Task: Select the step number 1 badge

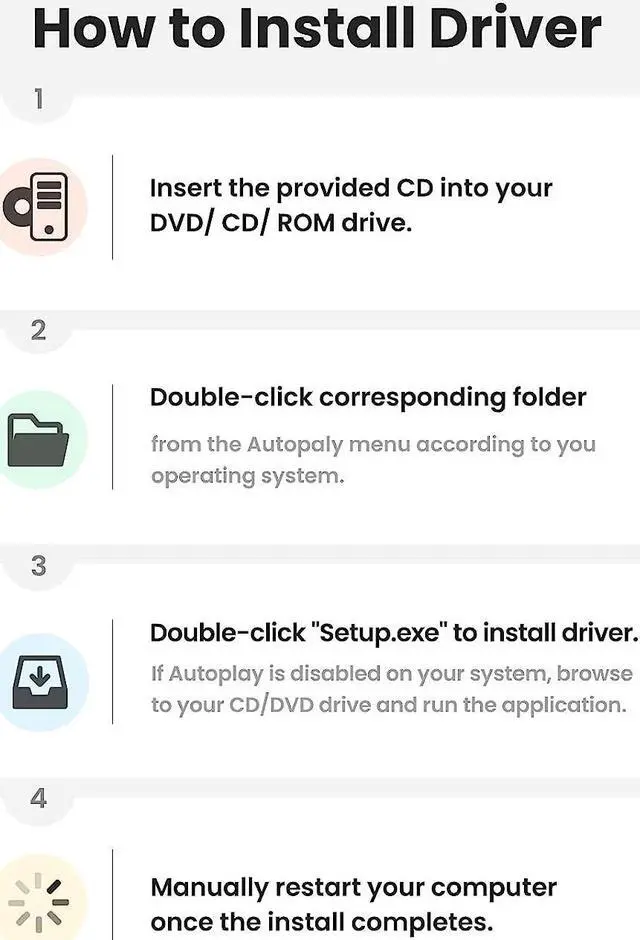Action: pos(38,99)
